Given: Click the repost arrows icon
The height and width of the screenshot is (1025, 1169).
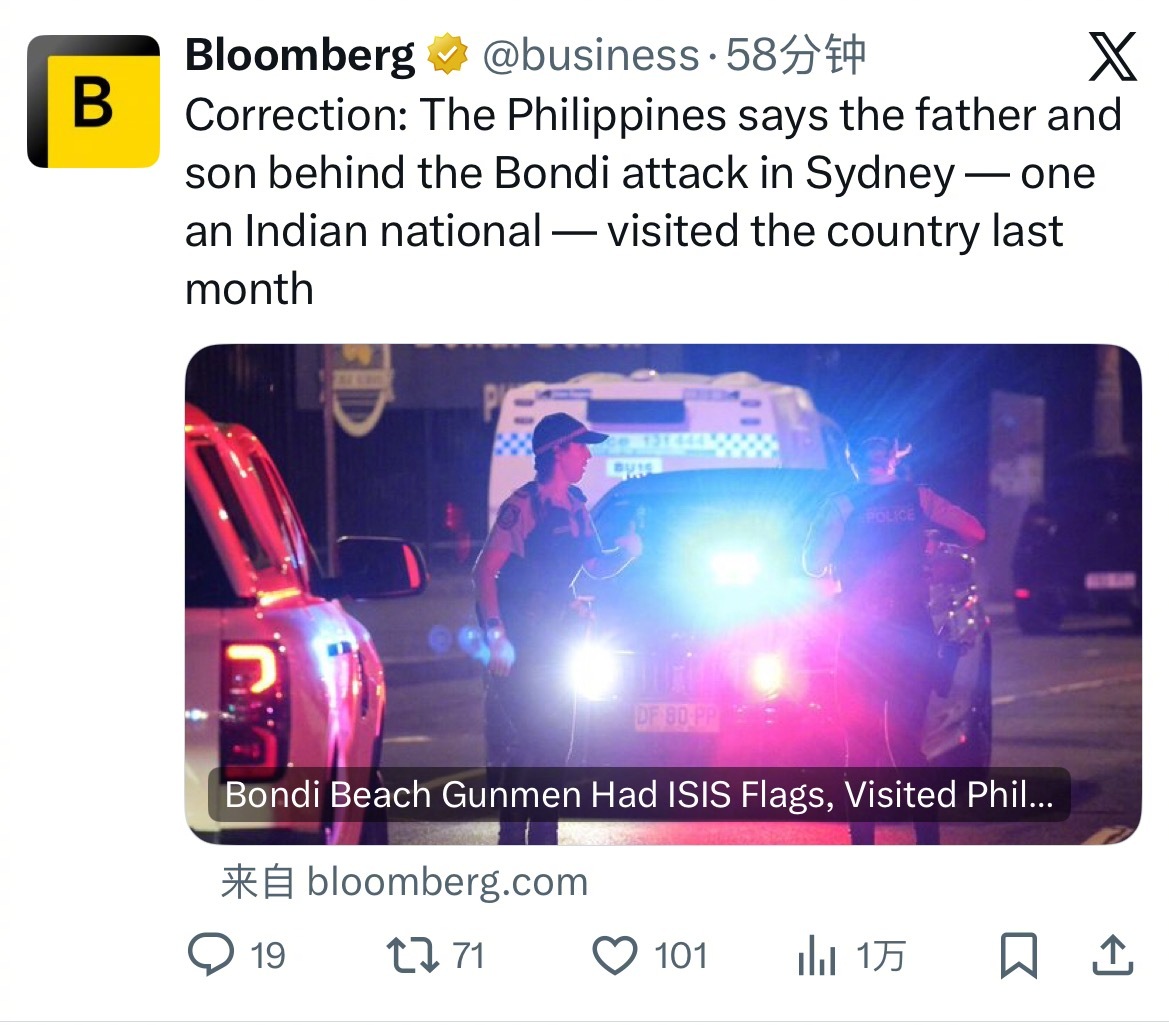Looking at the screenshot, I should point(412,955).
